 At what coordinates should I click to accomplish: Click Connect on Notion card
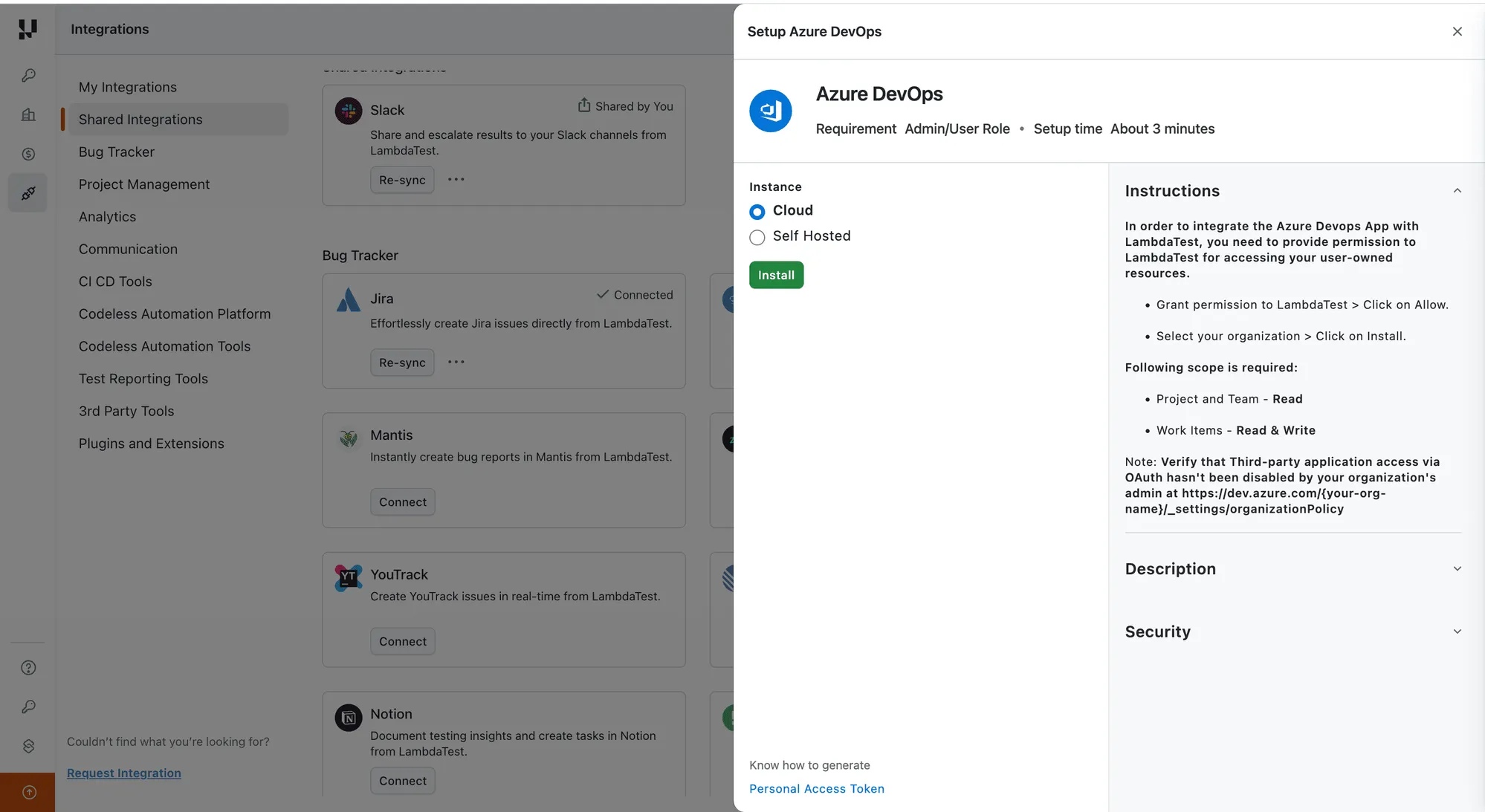click(403, 781)
